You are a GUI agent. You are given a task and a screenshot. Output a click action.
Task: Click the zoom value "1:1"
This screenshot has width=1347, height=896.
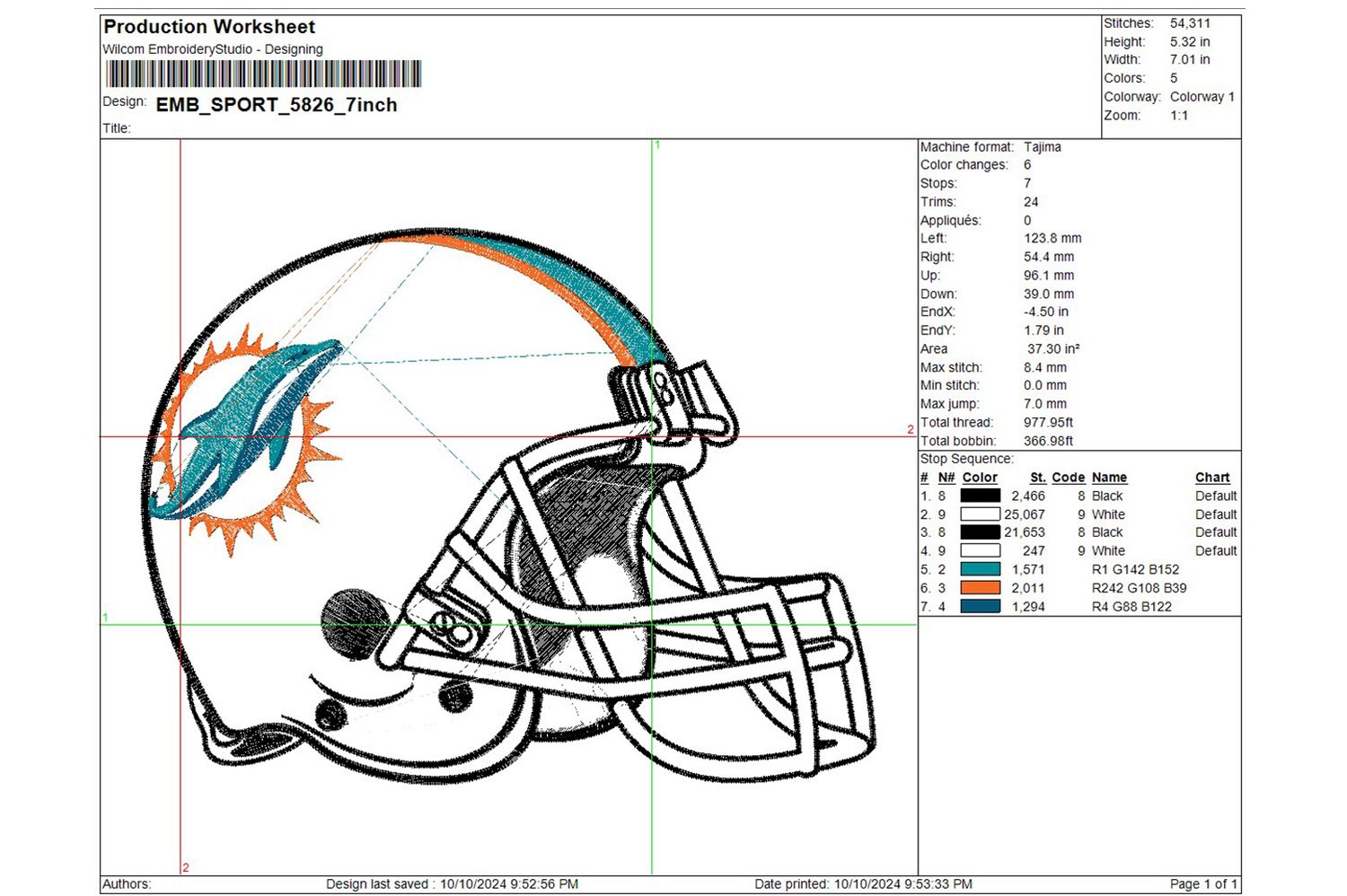pos(1179,116)
